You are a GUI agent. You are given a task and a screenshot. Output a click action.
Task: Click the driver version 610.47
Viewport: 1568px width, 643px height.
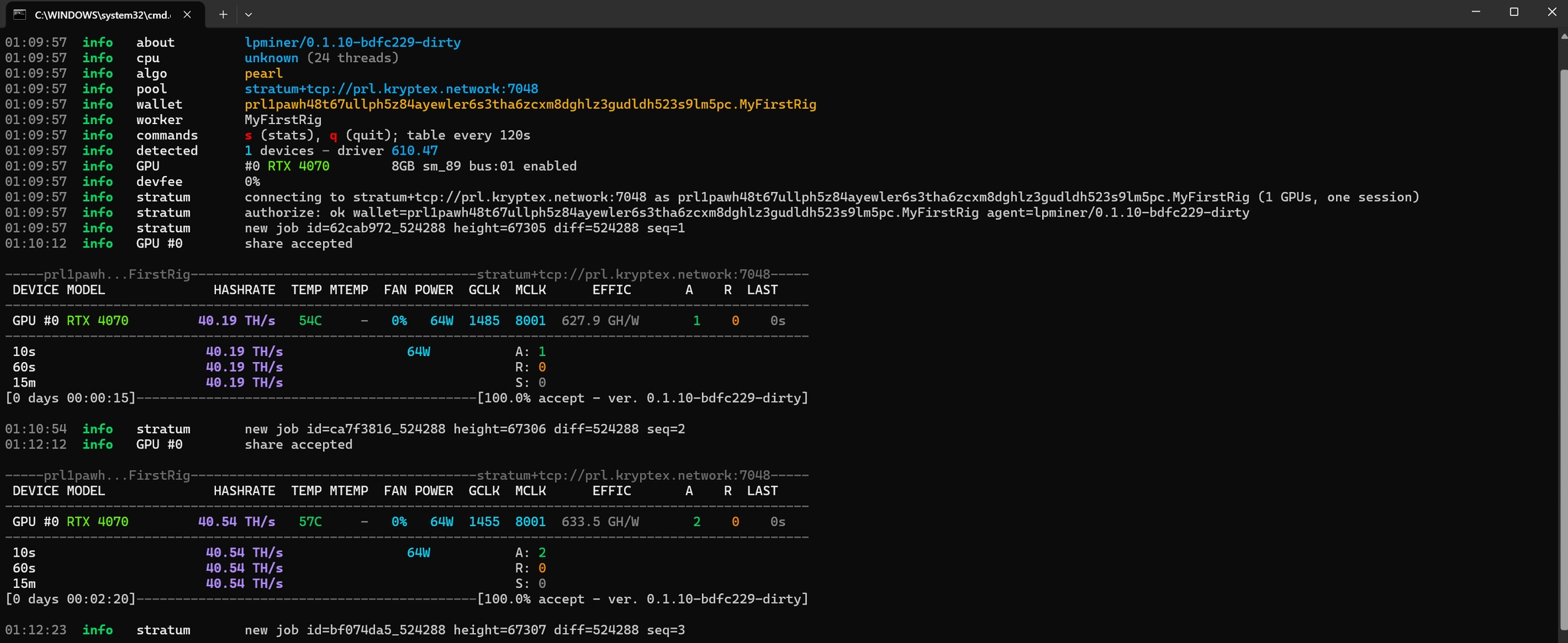coord(415,151)
